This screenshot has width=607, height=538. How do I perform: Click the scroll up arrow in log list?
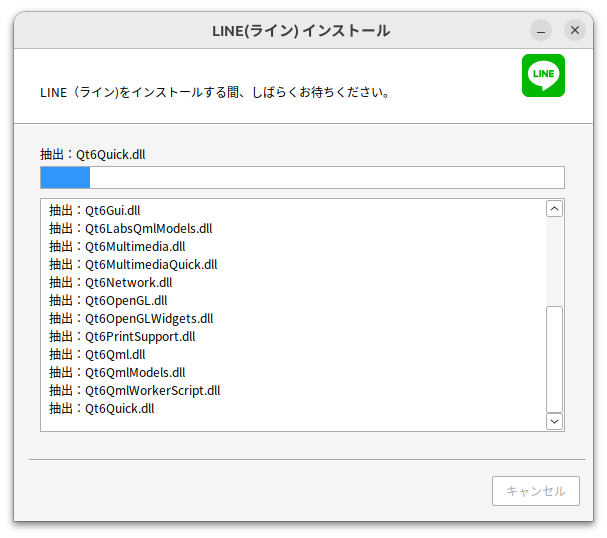[x=554, y=209]
